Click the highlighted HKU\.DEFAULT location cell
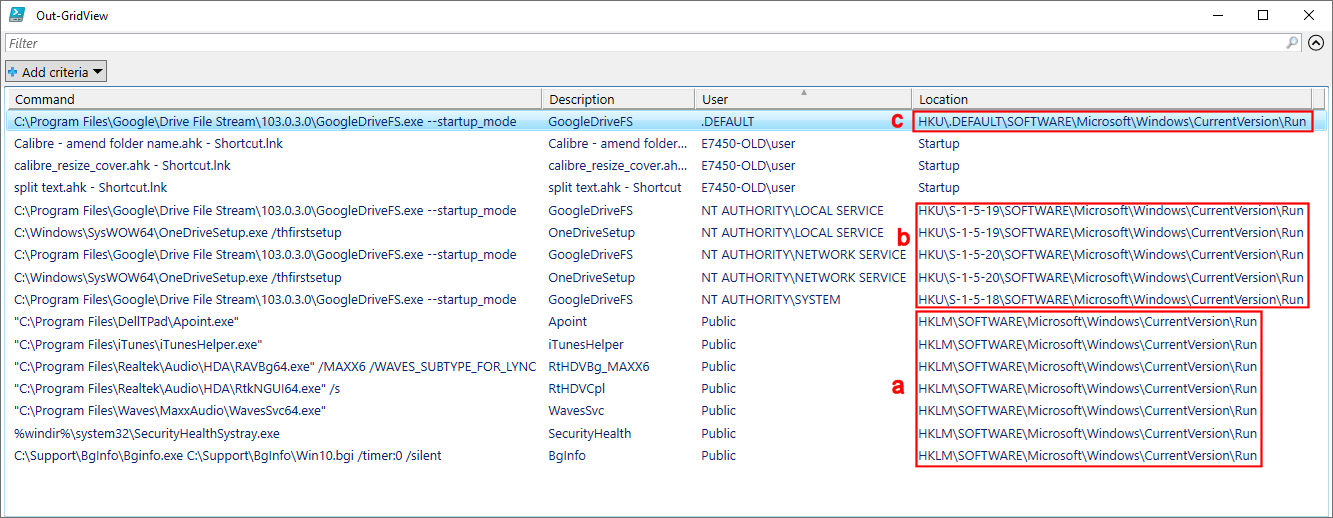 click(1111, 121)
